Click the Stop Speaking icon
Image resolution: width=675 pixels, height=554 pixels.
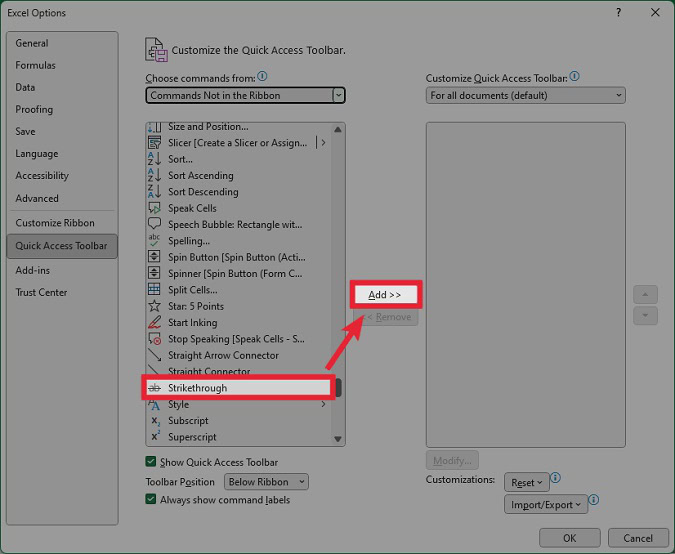pos(154,339)
